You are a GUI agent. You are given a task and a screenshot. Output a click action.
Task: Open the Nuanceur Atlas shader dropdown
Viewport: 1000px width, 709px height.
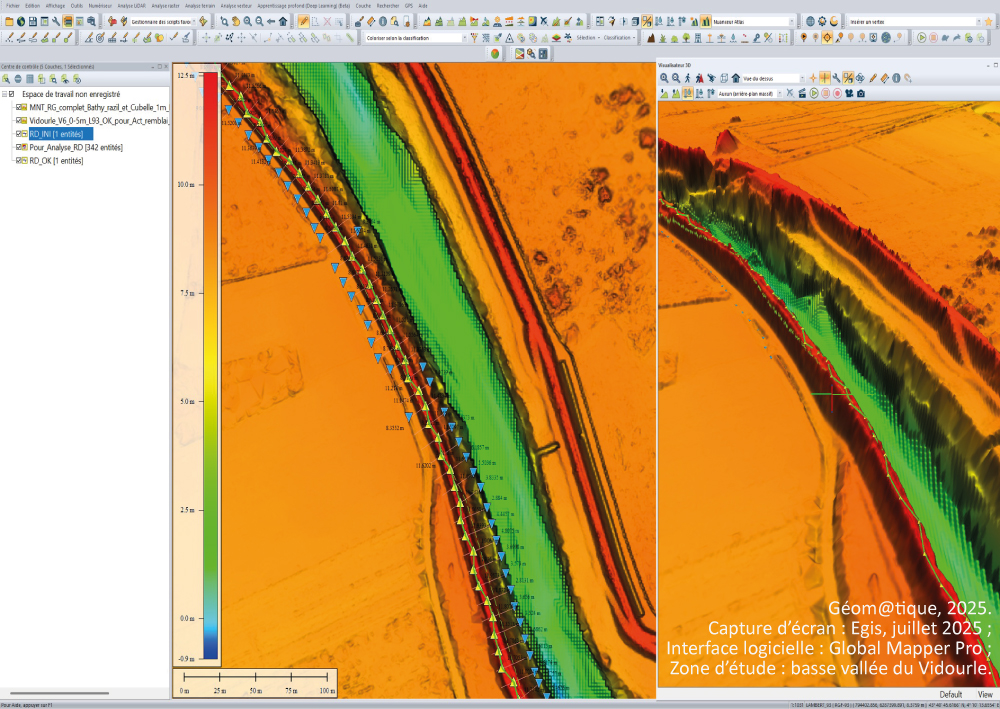[794, 21]
